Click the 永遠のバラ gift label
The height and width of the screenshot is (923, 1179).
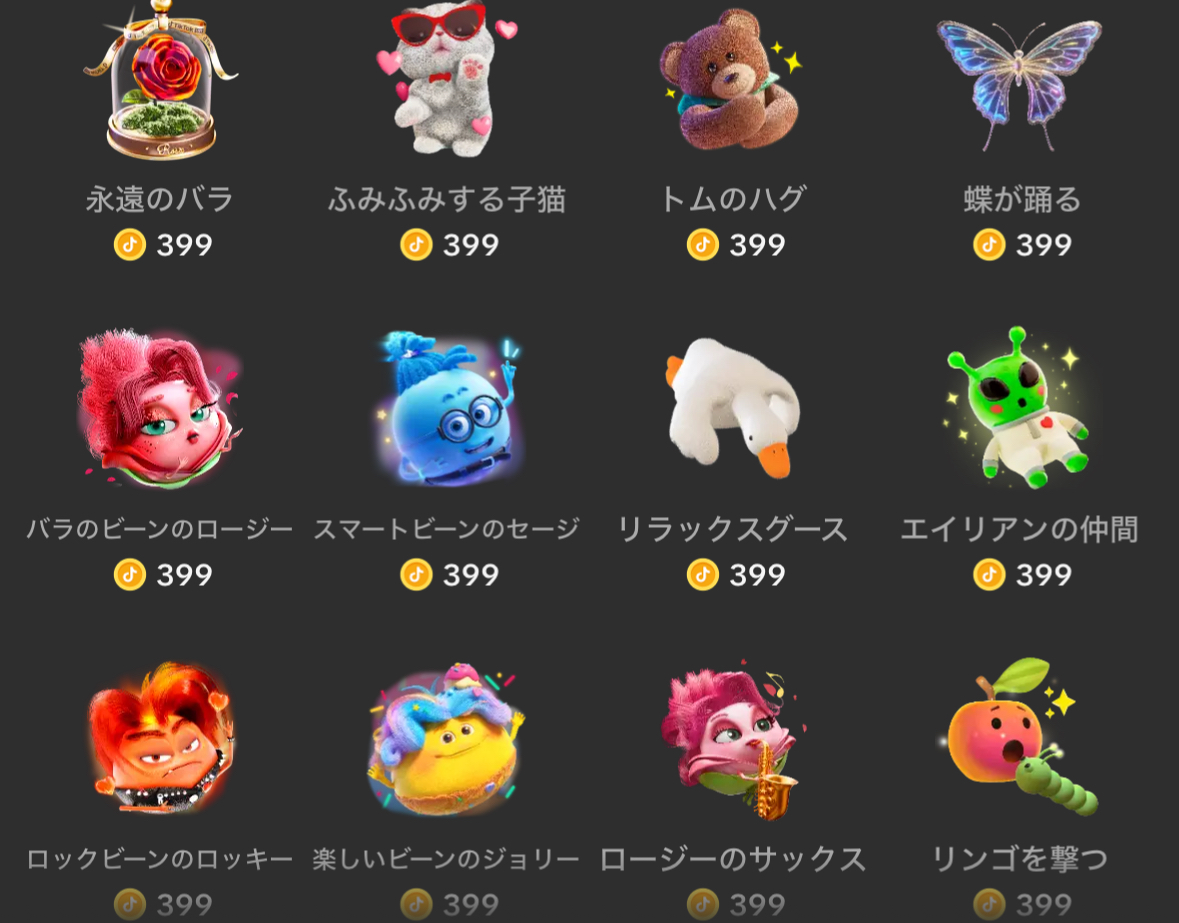point(159,199)
